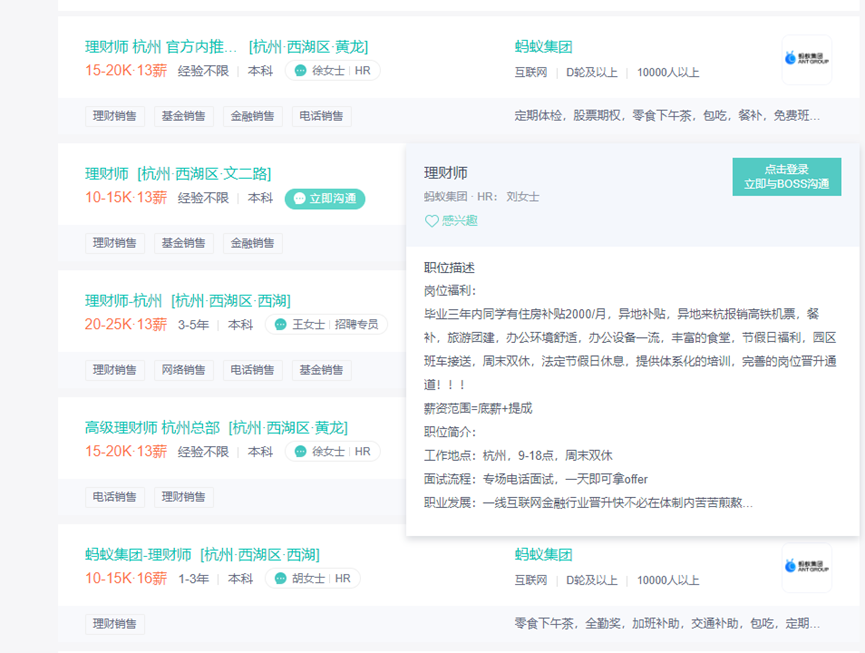Select 电话销售 tag in 理财师-杭州 card
This screenshot has height=653, width=865.
click(253, 370)
